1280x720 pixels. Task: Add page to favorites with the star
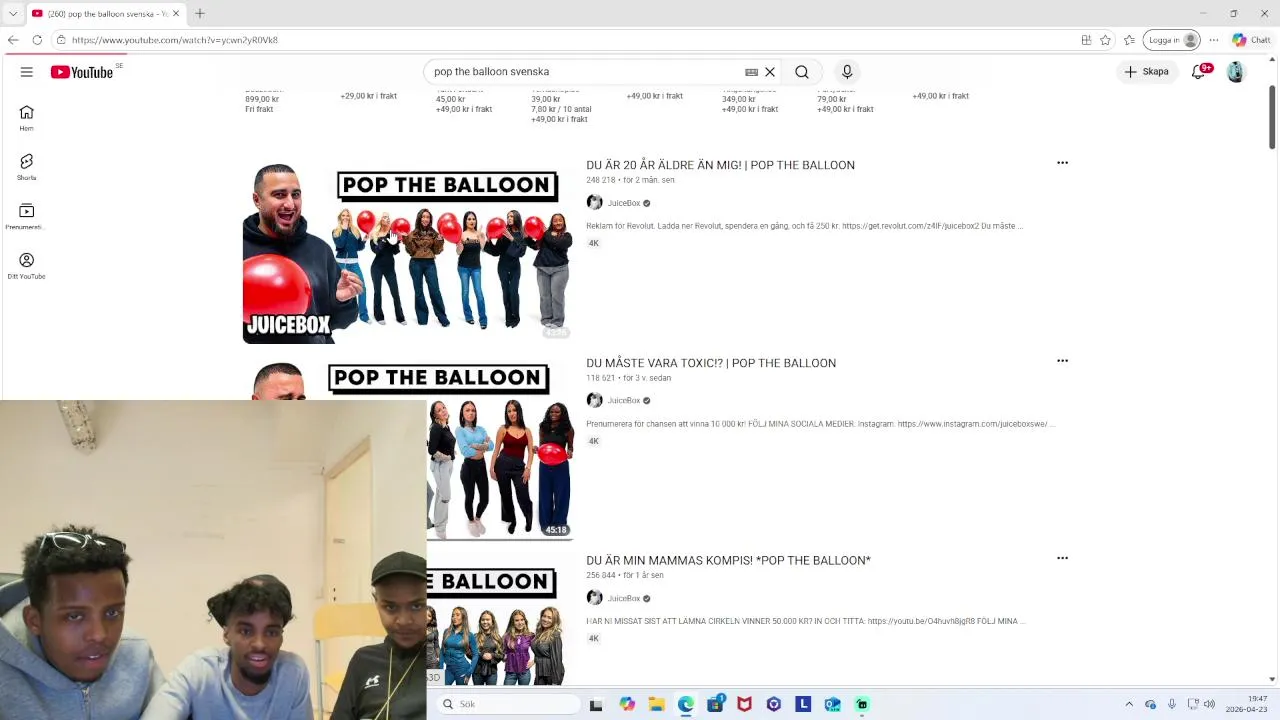[1105, 40]
